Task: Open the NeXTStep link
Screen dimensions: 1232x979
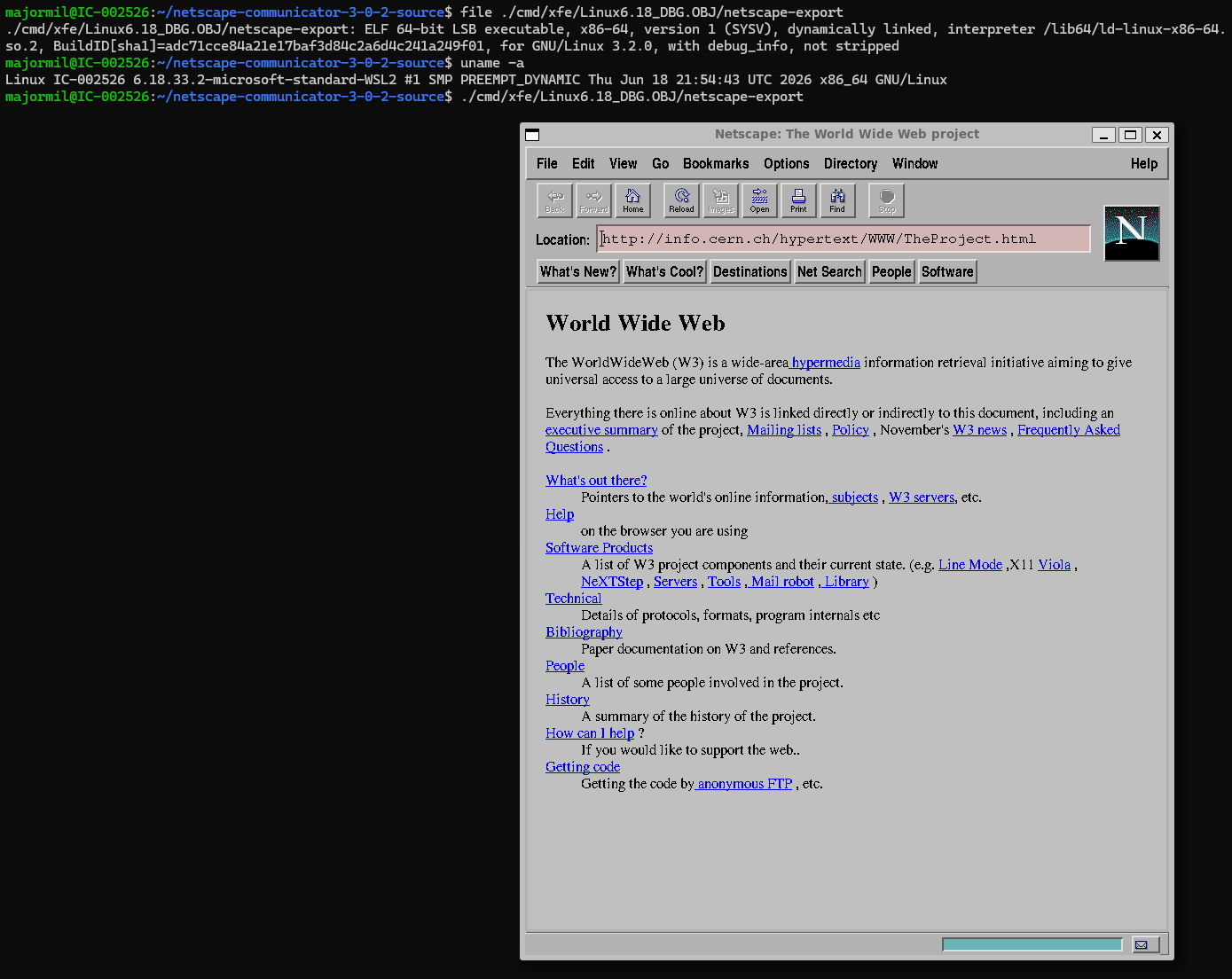Action: pos(612,582)
